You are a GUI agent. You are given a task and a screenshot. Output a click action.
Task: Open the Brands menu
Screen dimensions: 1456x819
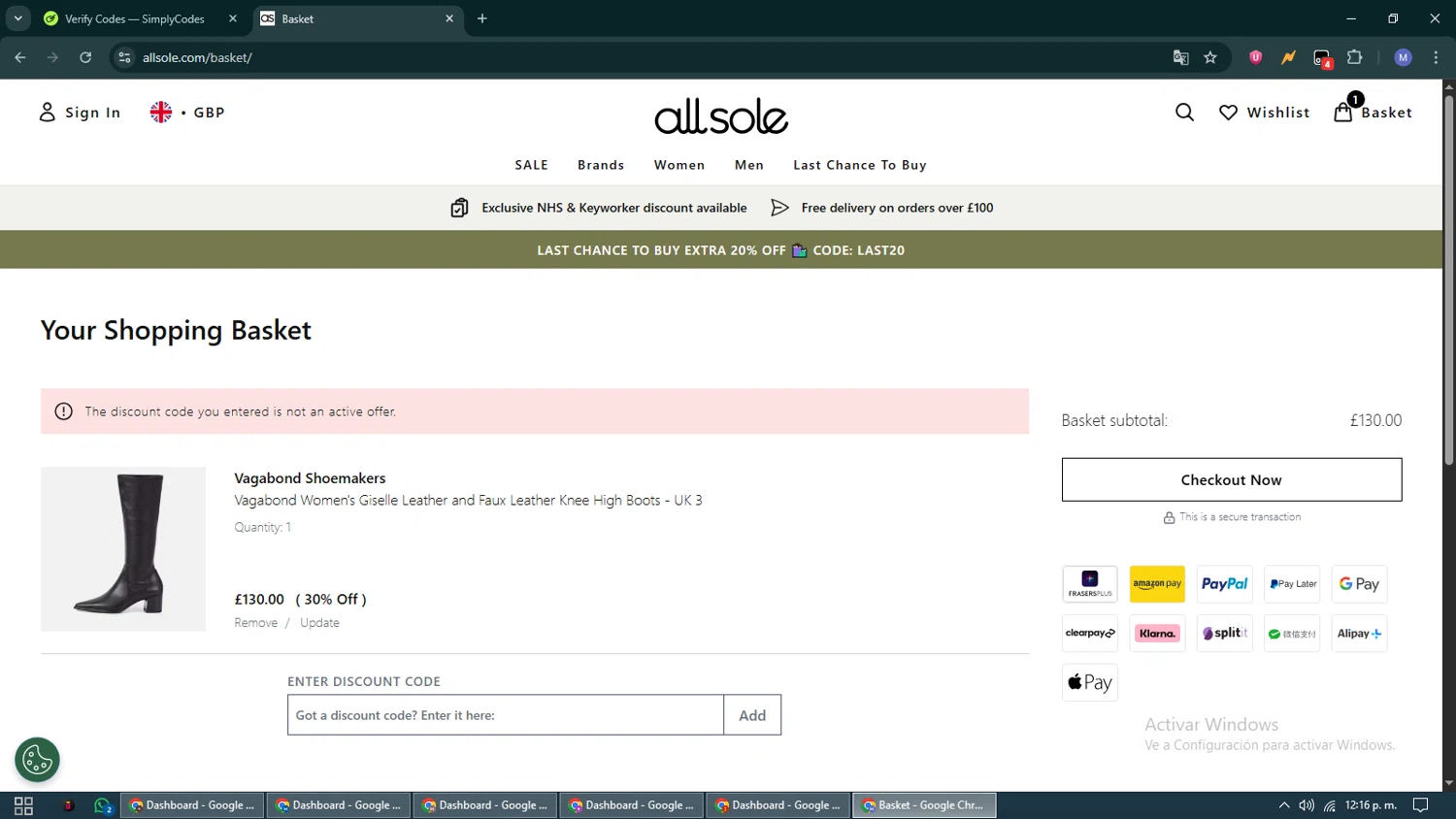tap(601, 165)
